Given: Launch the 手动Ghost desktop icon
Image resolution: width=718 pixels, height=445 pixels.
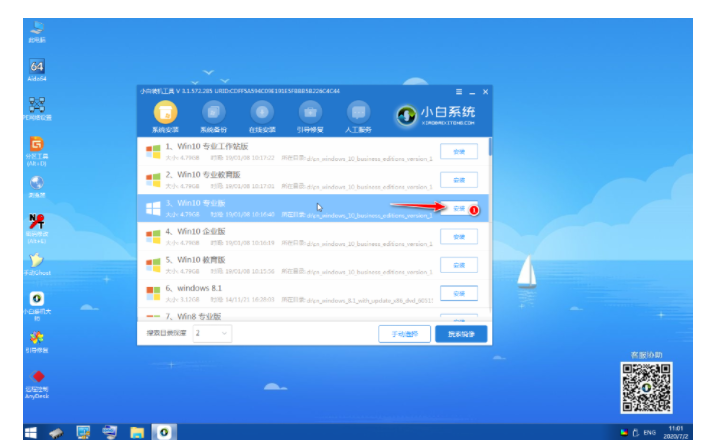Looking at the screenshot, I should click(x=37, y=264).
